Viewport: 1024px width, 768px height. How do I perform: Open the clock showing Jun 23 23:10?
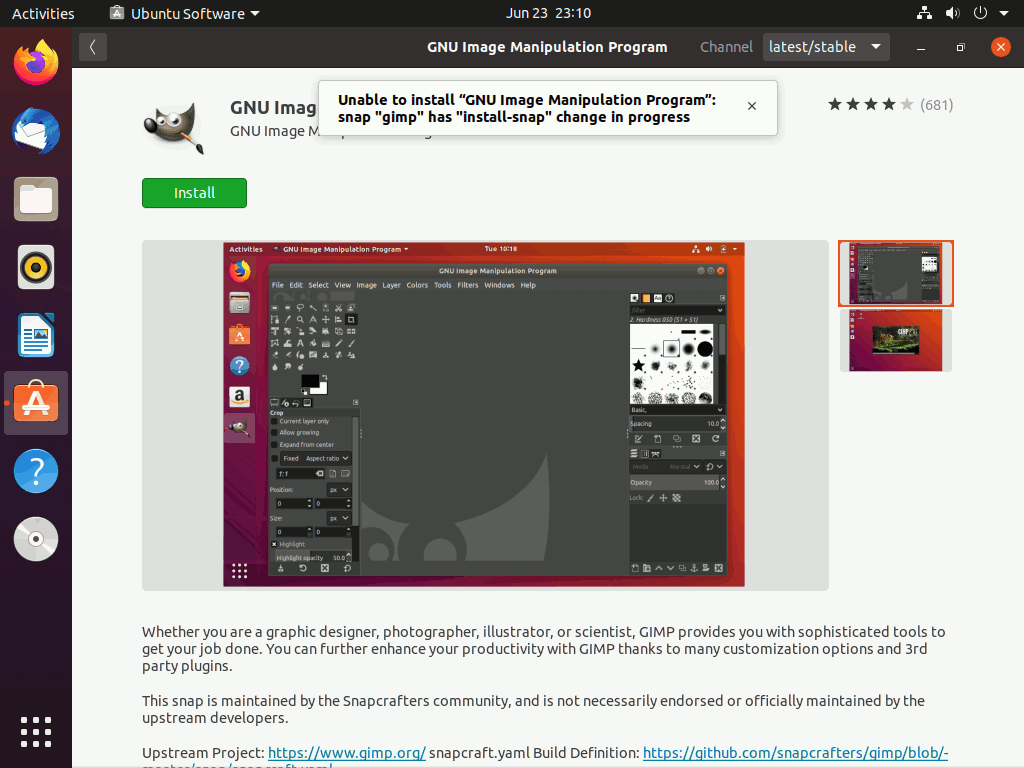pyautogui.click(x=548, y=13)
